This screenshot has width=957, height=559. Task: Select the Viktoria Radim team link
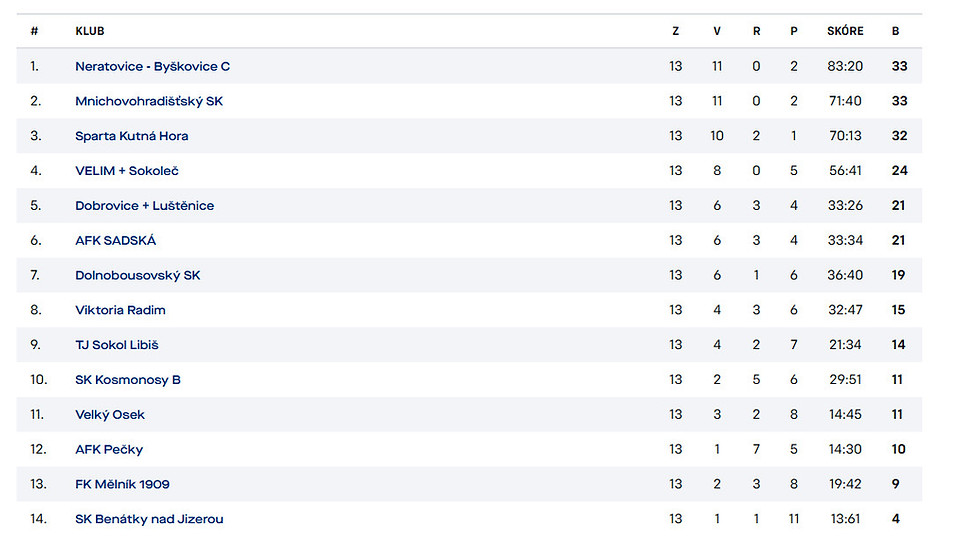[x=120, y=310]
